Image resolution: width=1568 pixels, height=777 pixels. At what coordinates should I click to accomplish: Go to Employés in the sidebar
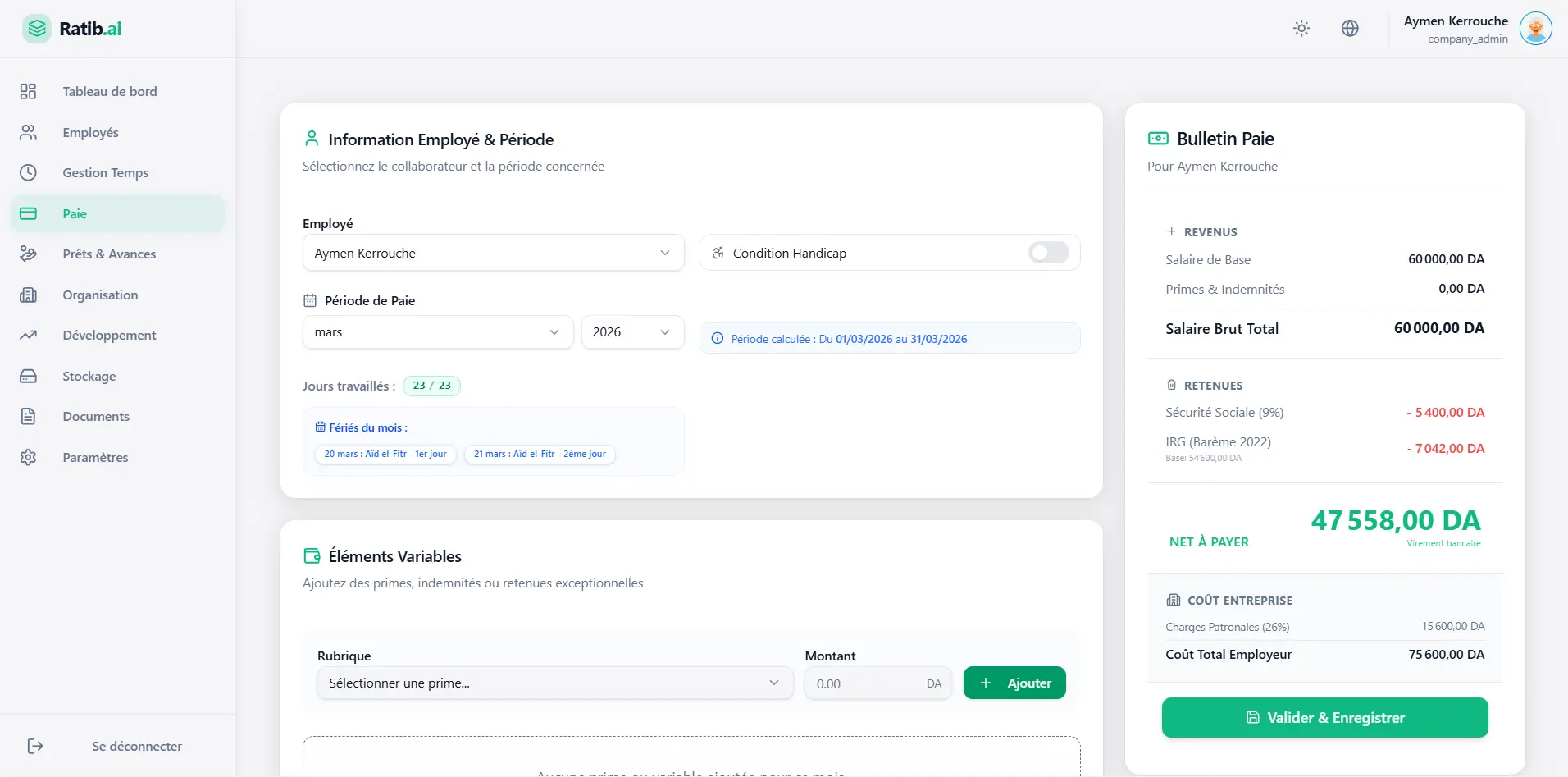click(90, 132)
